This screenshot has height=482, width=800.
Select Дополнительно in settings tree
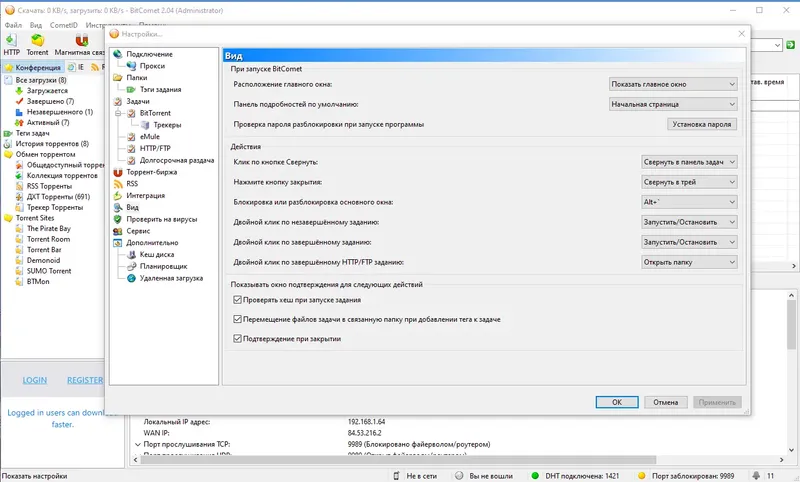(152, 243)
